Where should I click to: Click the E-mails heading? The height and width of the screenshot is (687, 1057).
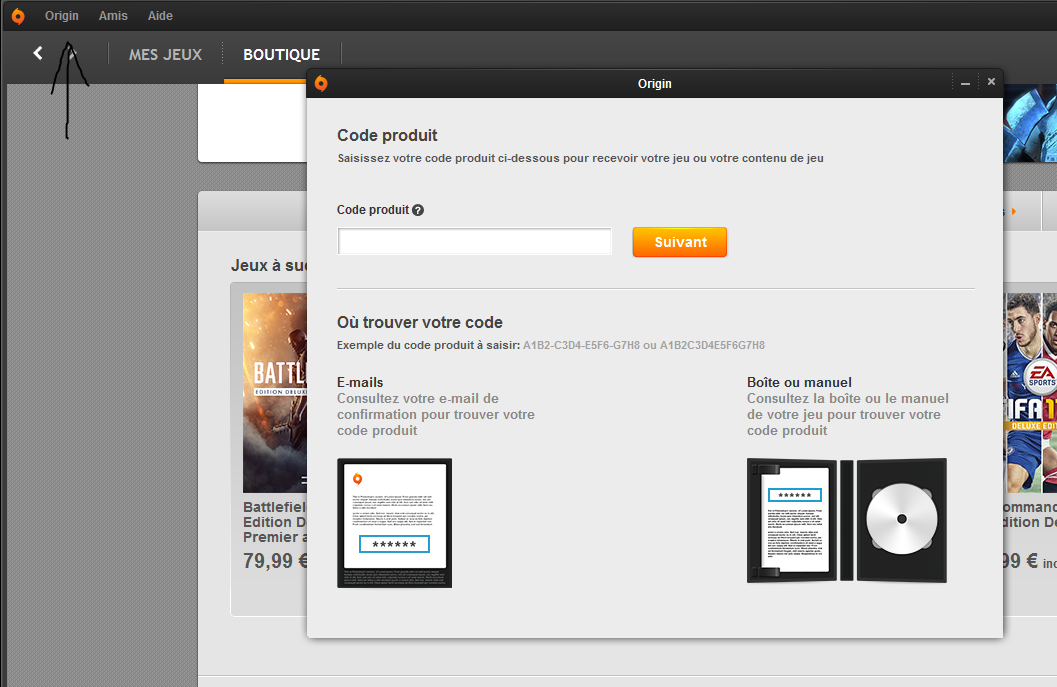(360, 382)
